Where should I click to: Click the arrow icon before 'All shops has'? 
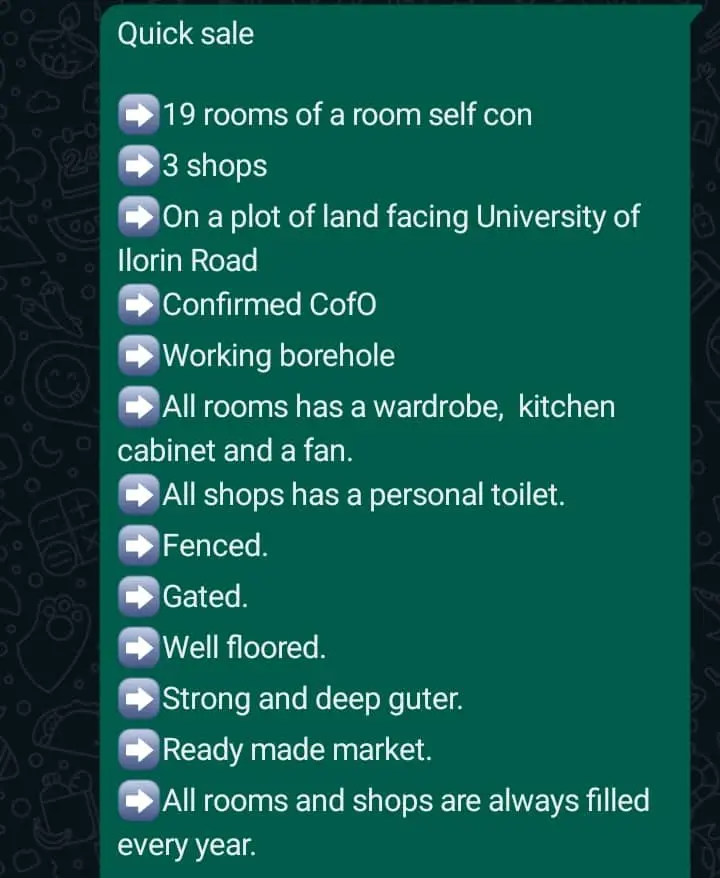pyautogui.click(x=139, y=495)
